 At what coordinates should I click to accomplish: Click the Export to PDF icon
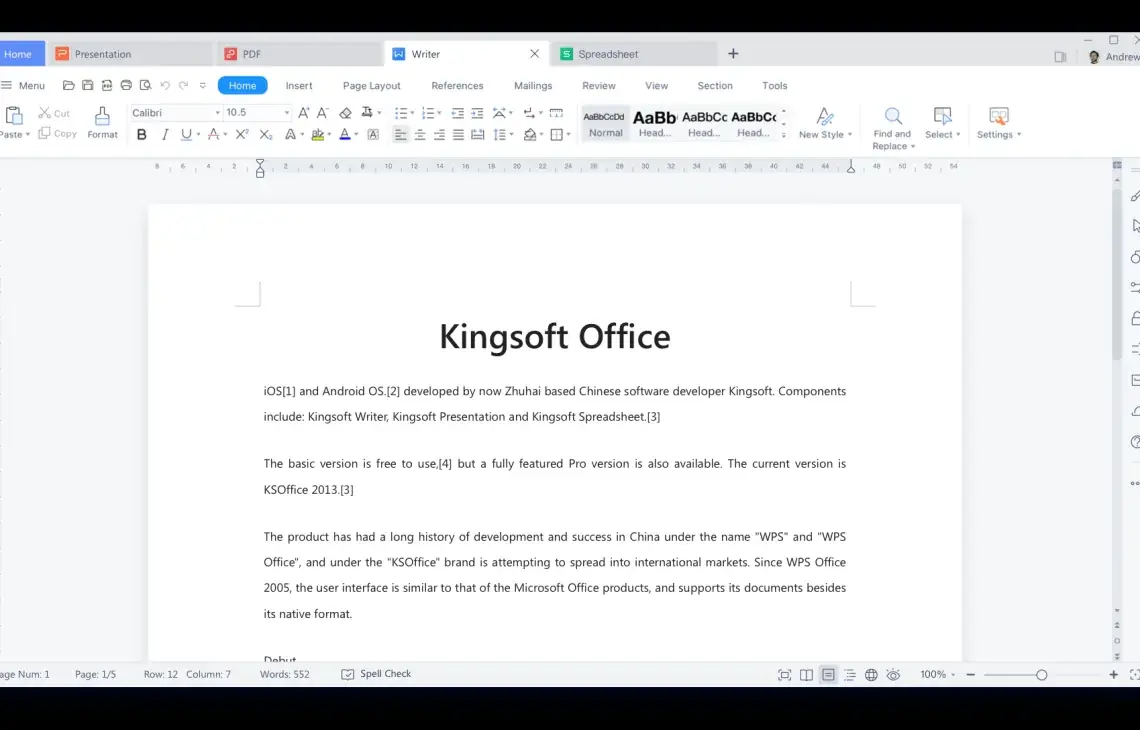(x=107, y=85)
